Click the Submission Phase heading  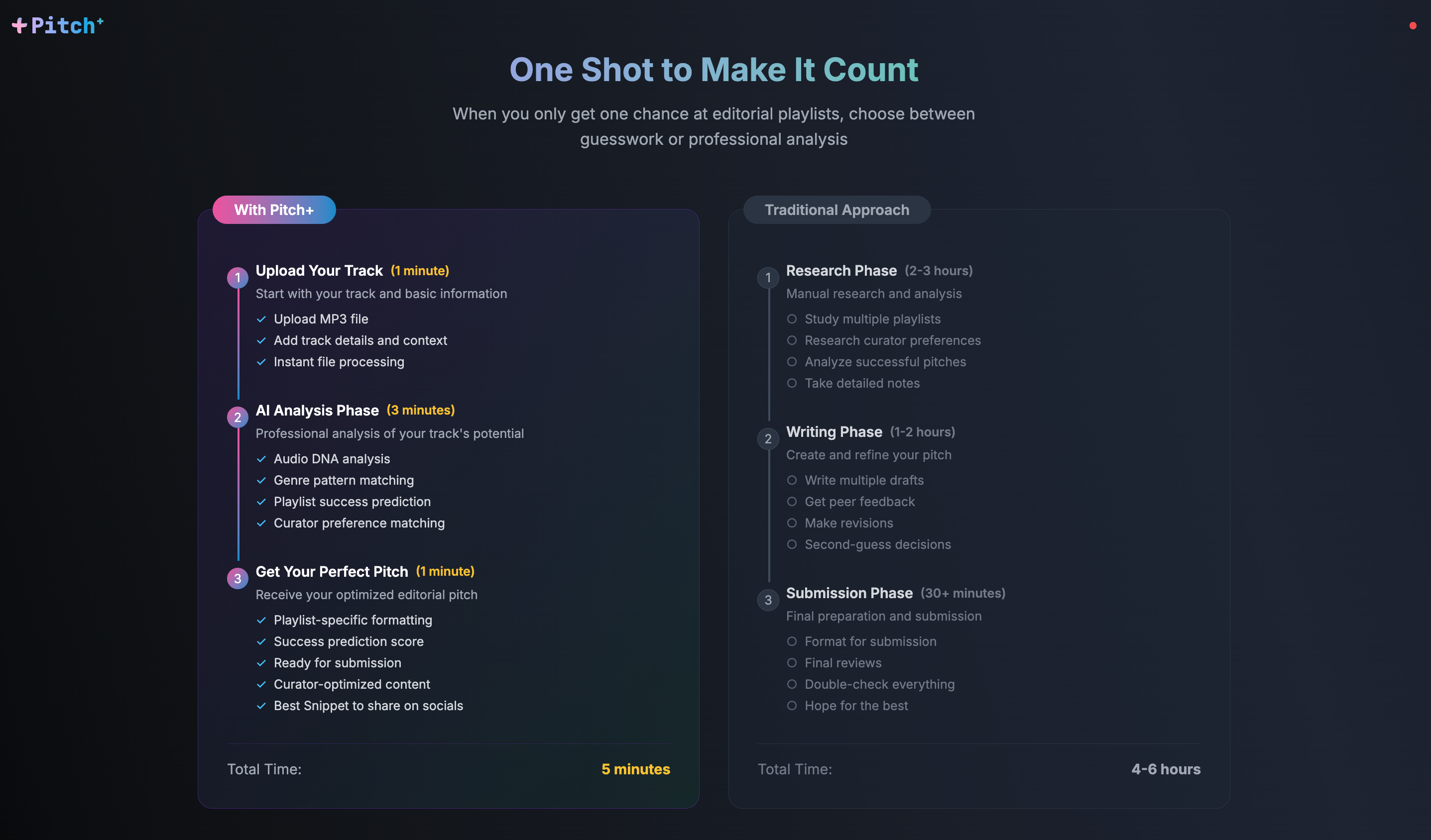click(849, 593)
